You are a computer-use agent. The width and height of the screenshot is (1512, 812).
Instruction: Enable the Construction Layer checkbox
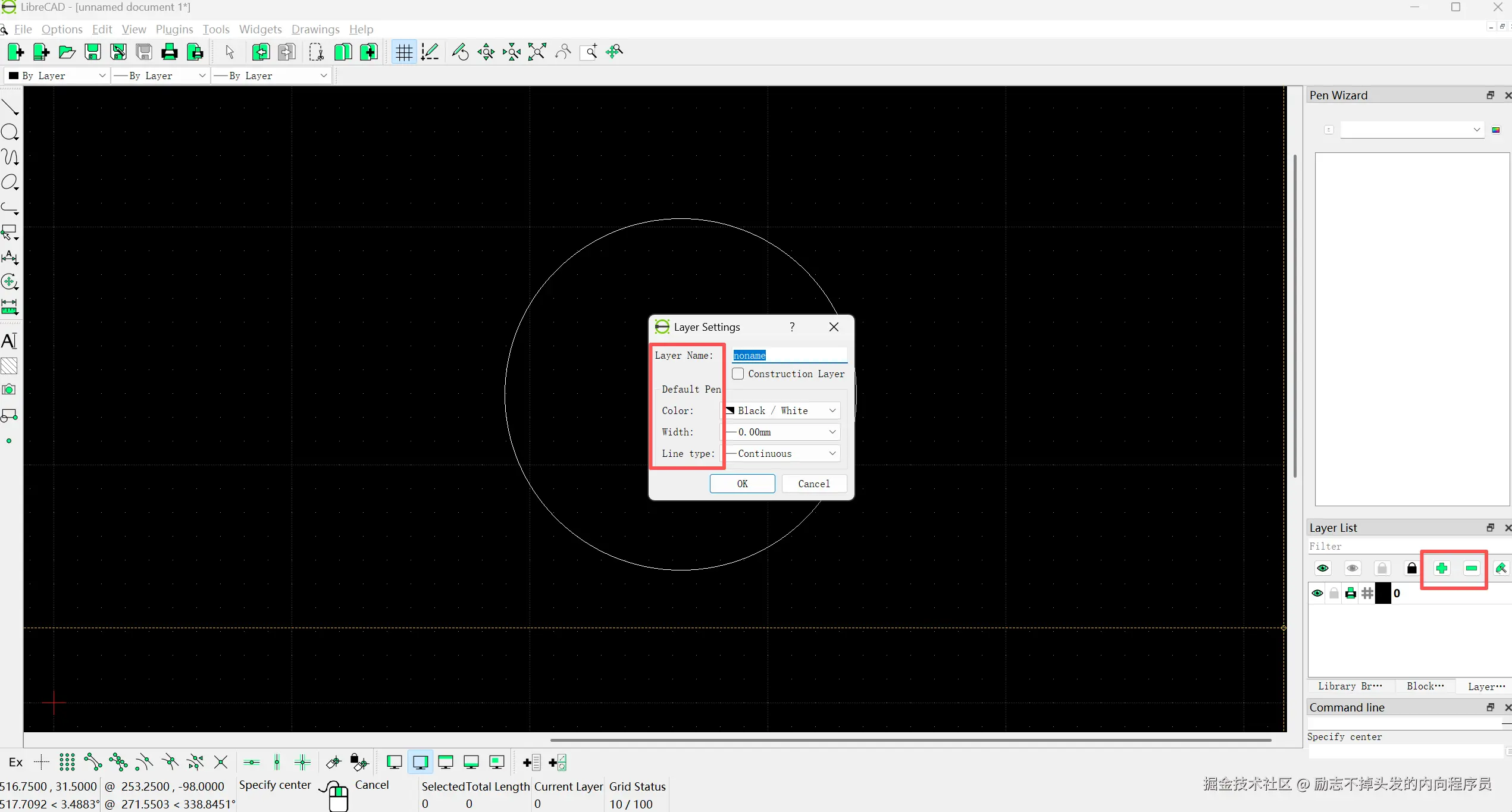(738, 374)
